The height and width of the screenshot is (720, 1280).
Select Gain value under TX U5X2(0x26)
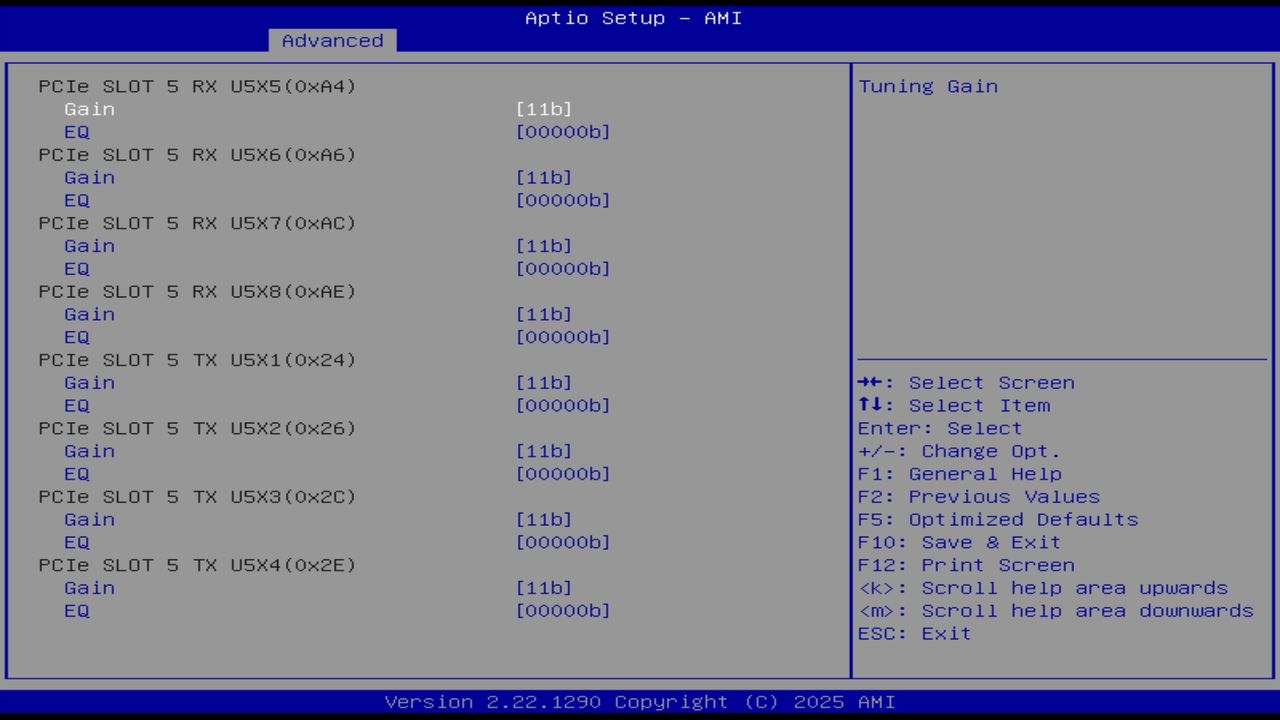point(544,452)
